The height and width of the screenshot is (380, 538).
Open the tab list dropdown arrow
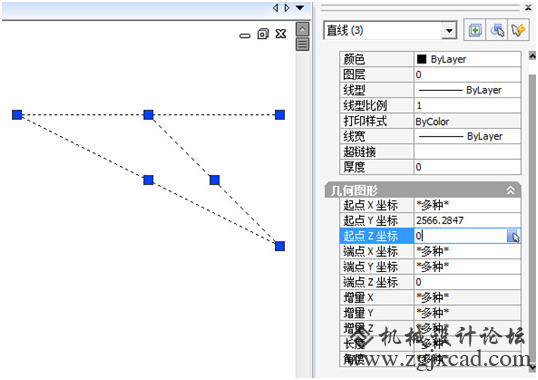coord(300,8)
